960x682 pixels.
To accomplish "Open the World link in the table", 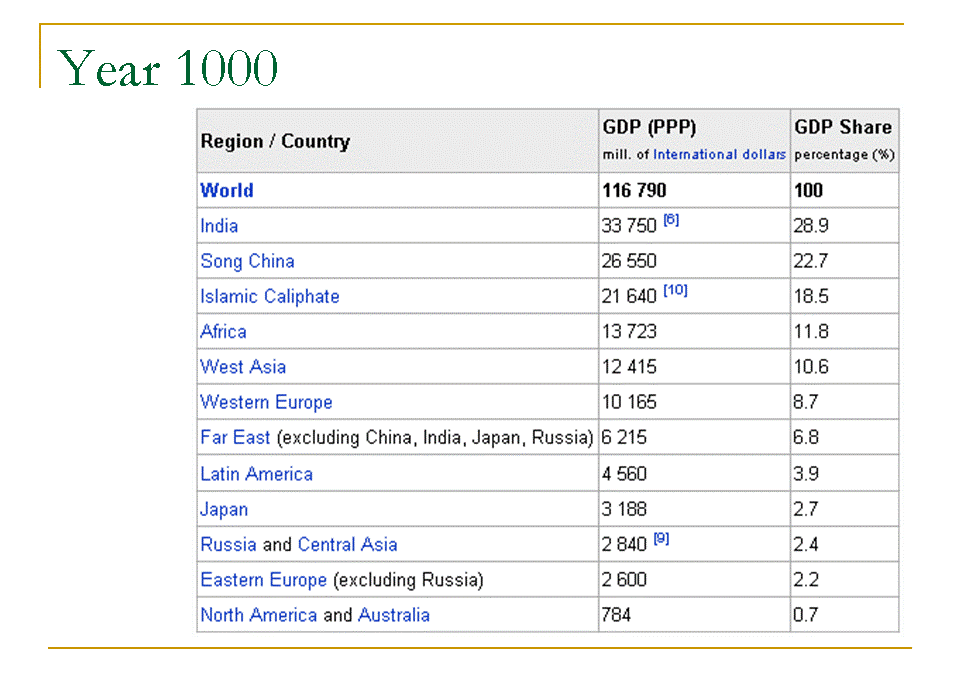I will pos(227,190).
